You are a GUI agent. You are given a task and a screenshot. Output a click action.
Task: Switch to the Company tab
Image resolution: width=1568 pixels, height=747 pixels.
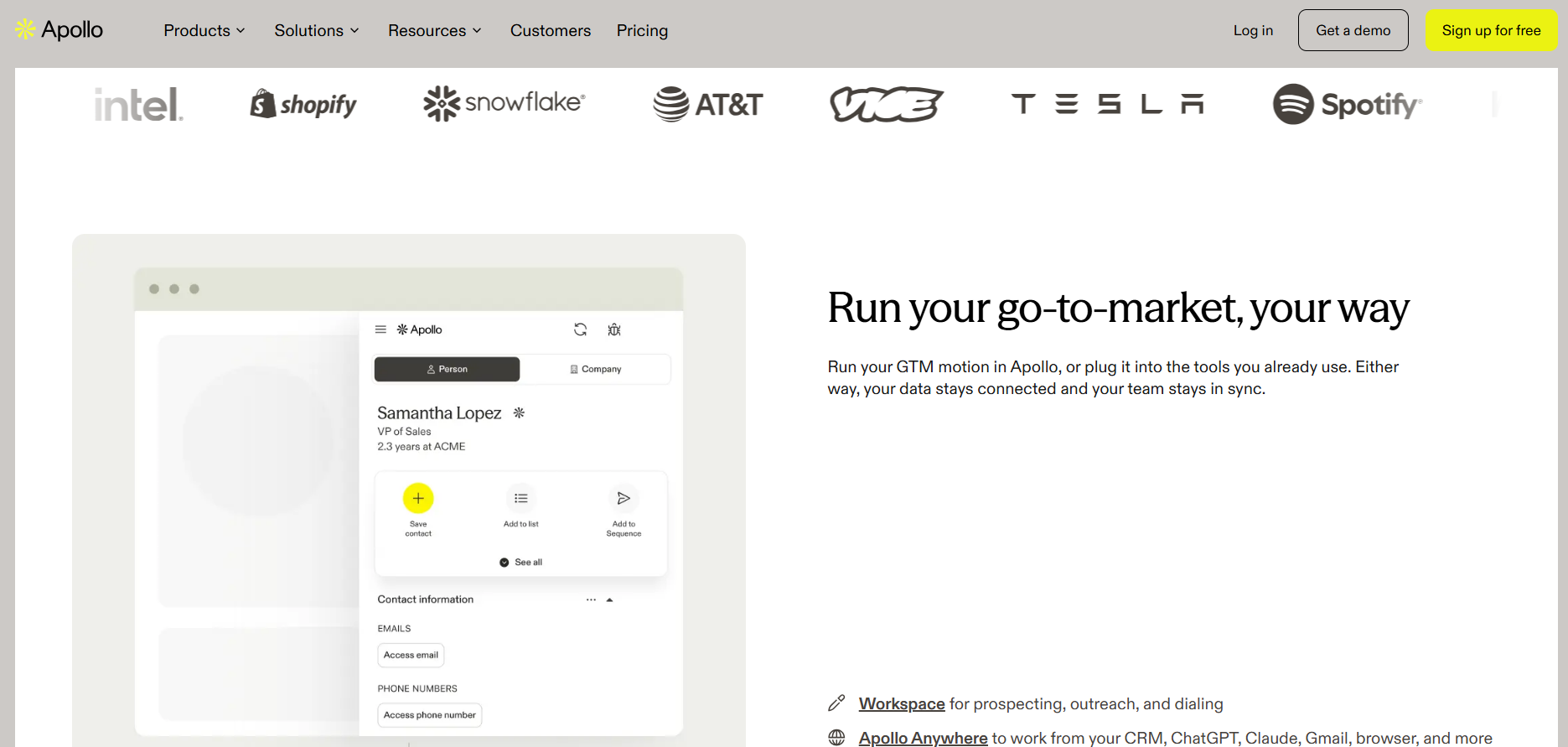click(595, 369)
